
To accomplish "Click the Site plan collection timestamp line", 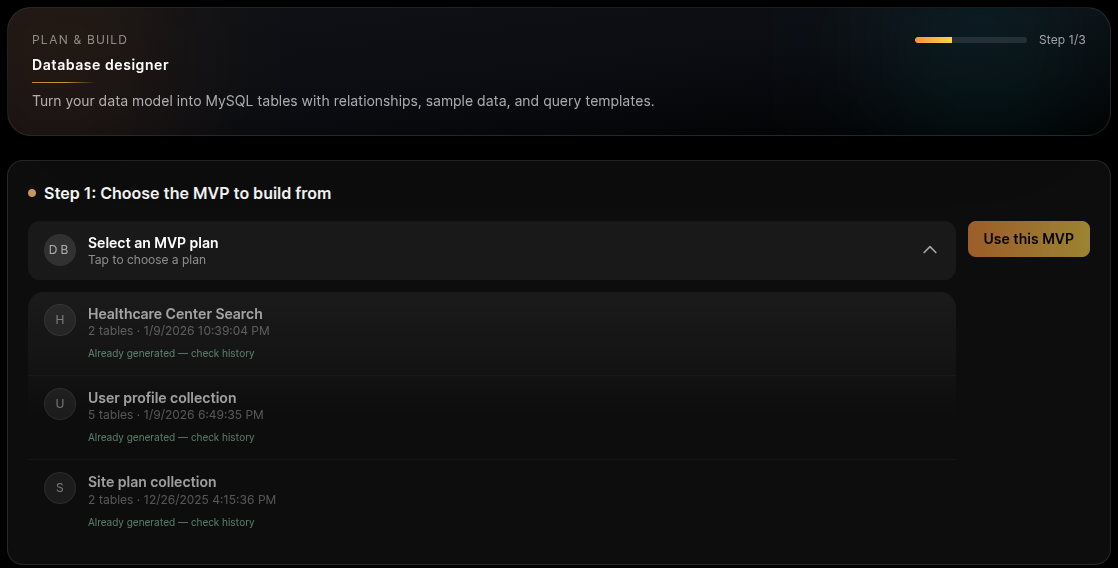I will 182,500.
